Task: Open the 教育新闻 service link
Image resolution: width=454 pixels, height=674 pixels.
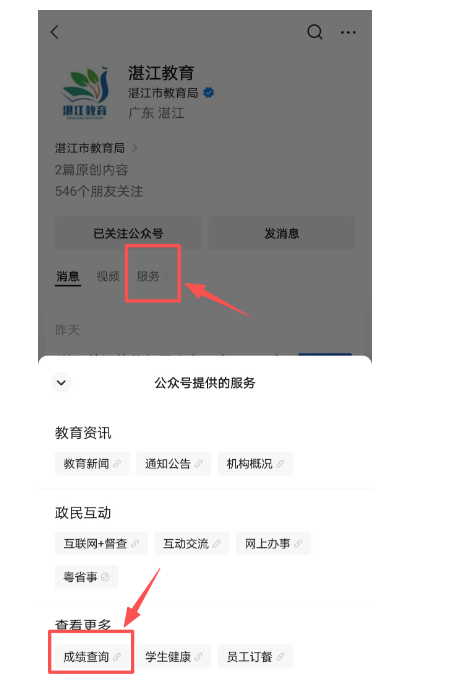Action: pos(92,463)
